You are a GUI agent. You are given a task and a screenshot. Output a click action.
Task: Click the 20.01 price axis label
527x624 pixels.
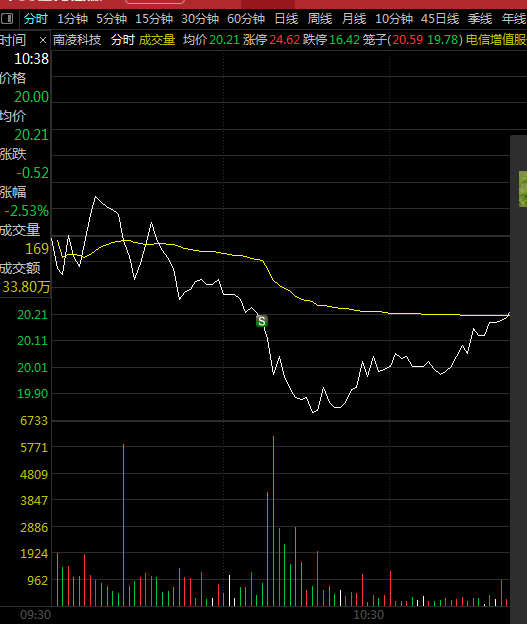(32, 367)
